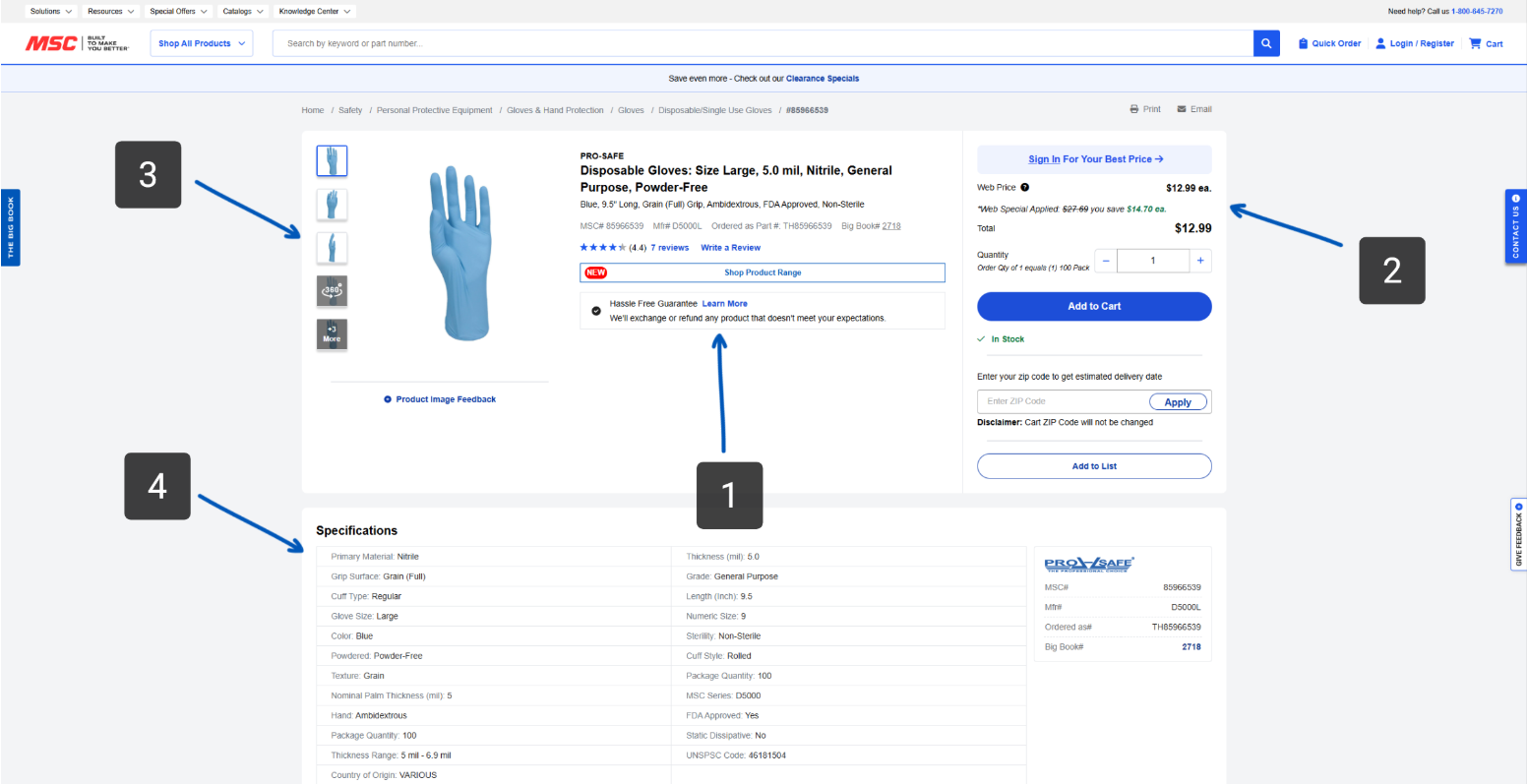Click the Web Price help icon
Viewport: 1527px width, 784px height.
(x=1025, y=187)
